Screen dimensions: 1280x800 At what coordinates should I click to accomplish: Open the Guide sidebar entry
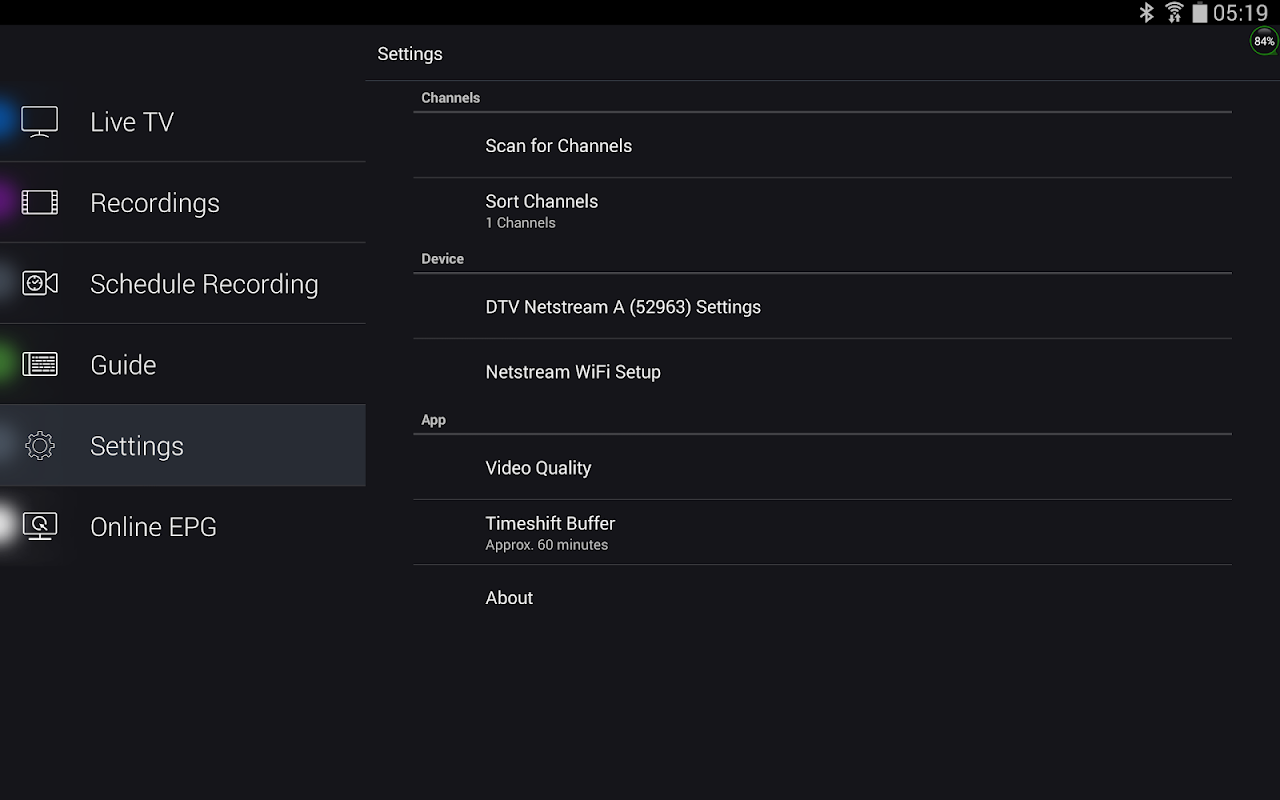123,365
